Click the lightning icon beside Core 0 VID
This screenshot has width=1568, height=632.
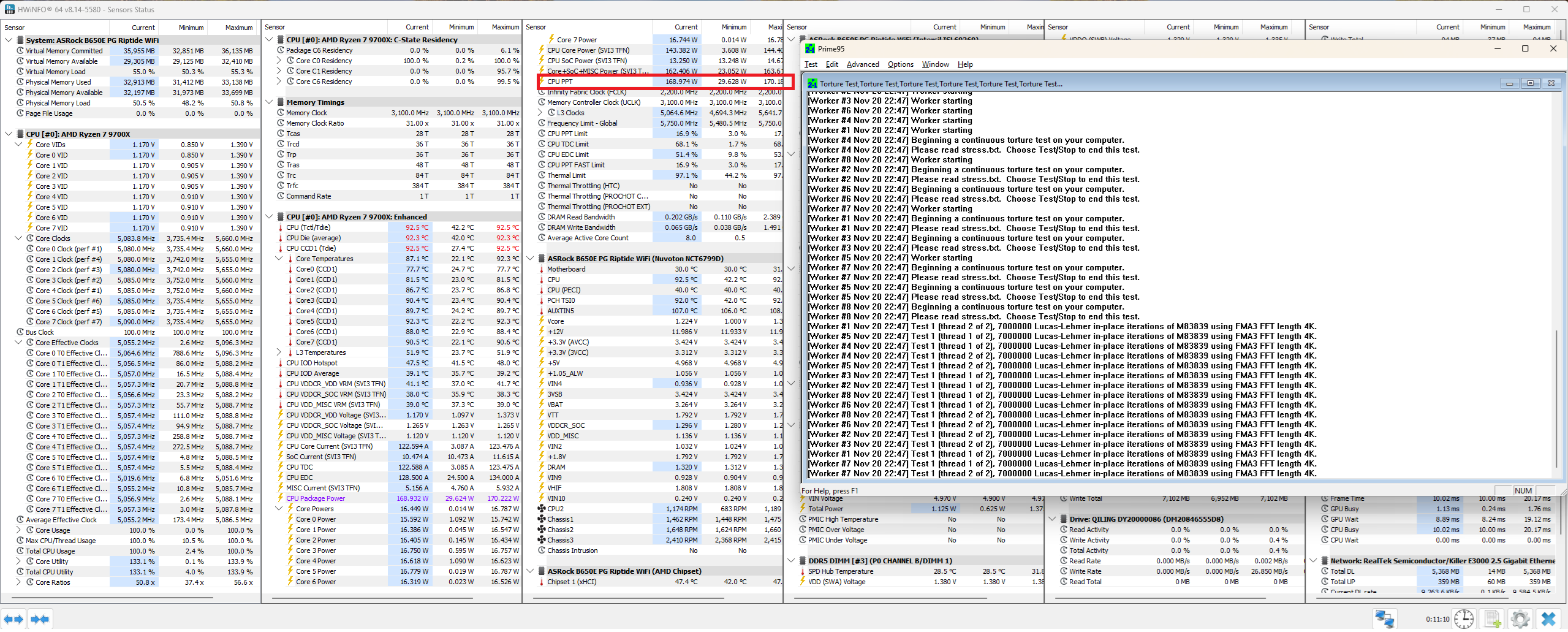pos(29,155)
